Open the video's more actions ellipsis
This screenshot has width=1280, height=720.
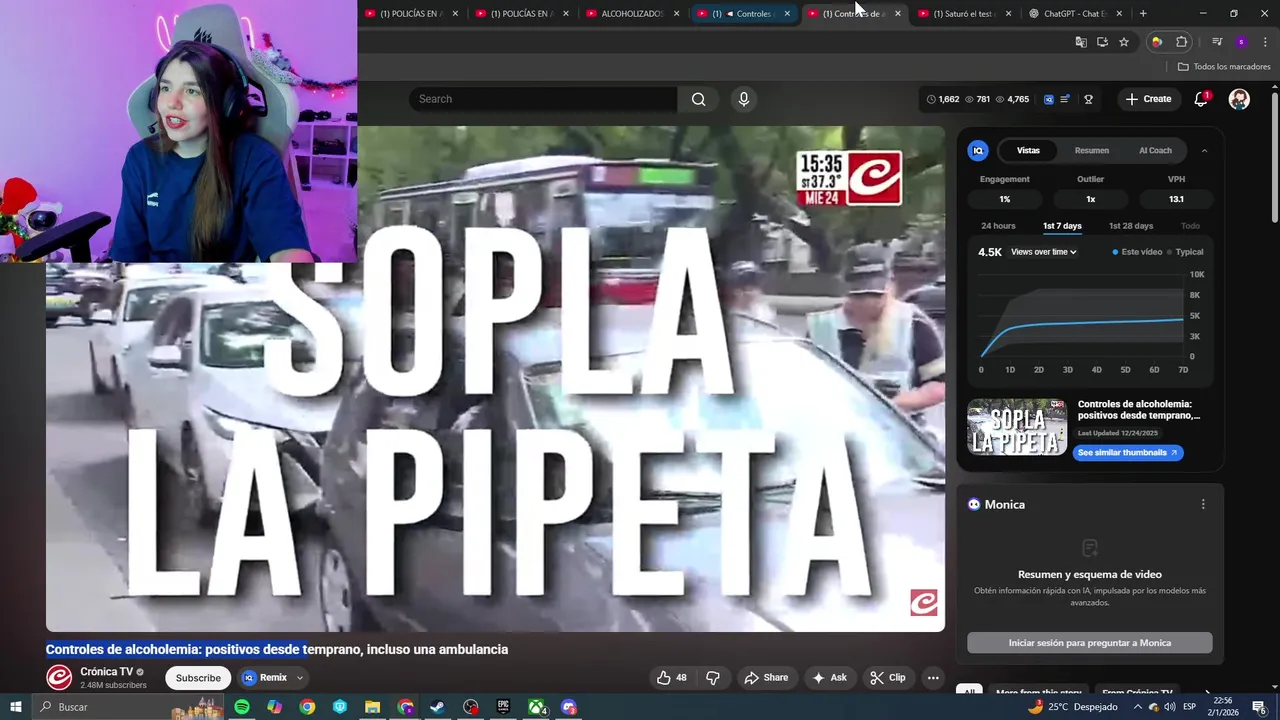click(933, 677)
